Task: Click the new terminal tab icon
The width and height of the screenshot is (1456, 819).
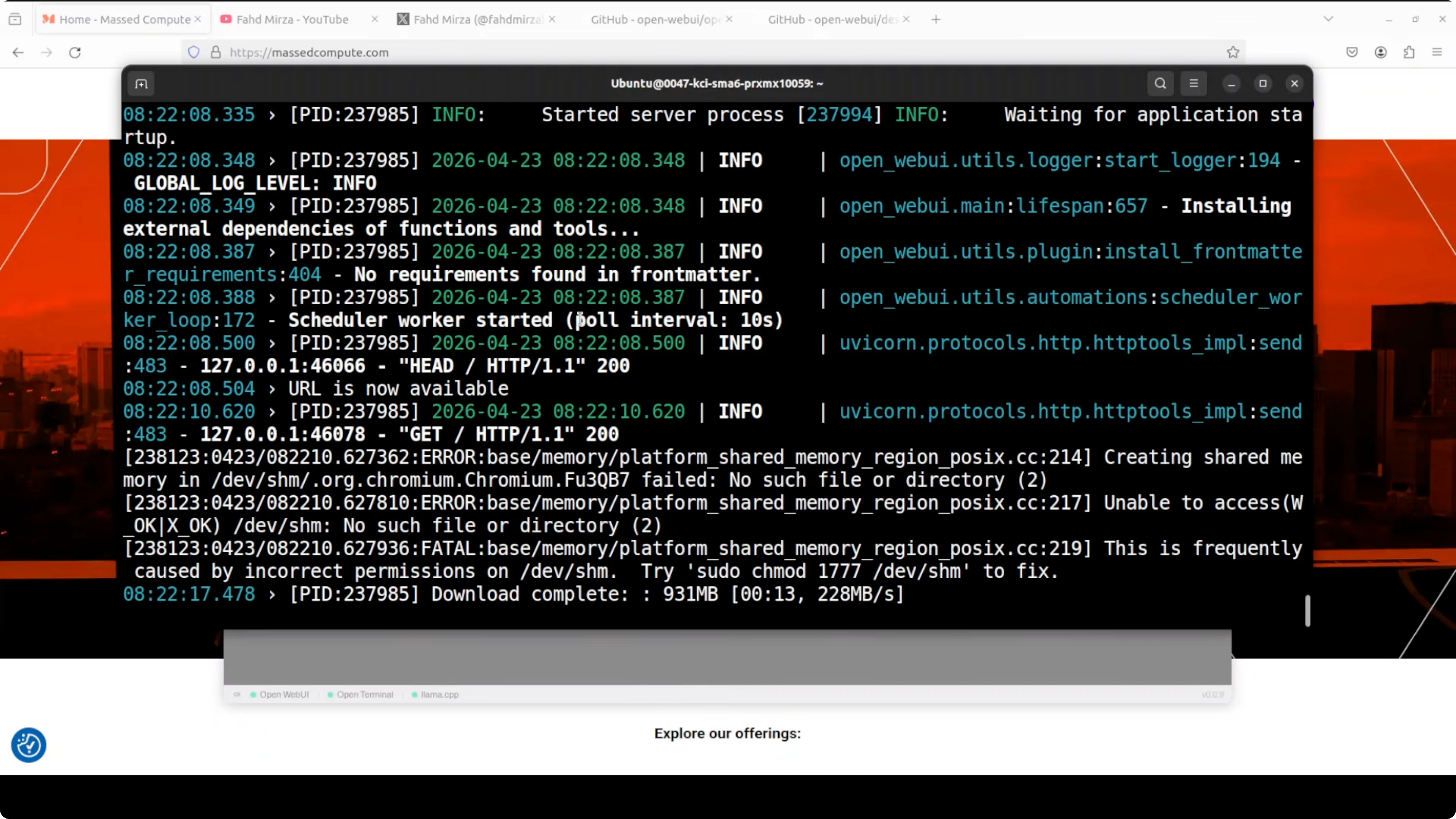Action: (141, 84)
